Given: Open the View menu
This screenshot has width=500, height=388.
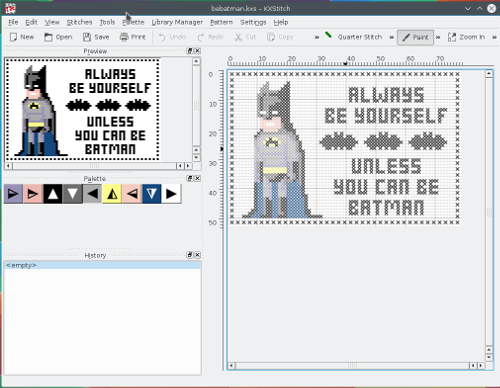Looking at the screenshot, I should (x=52, y=22).
